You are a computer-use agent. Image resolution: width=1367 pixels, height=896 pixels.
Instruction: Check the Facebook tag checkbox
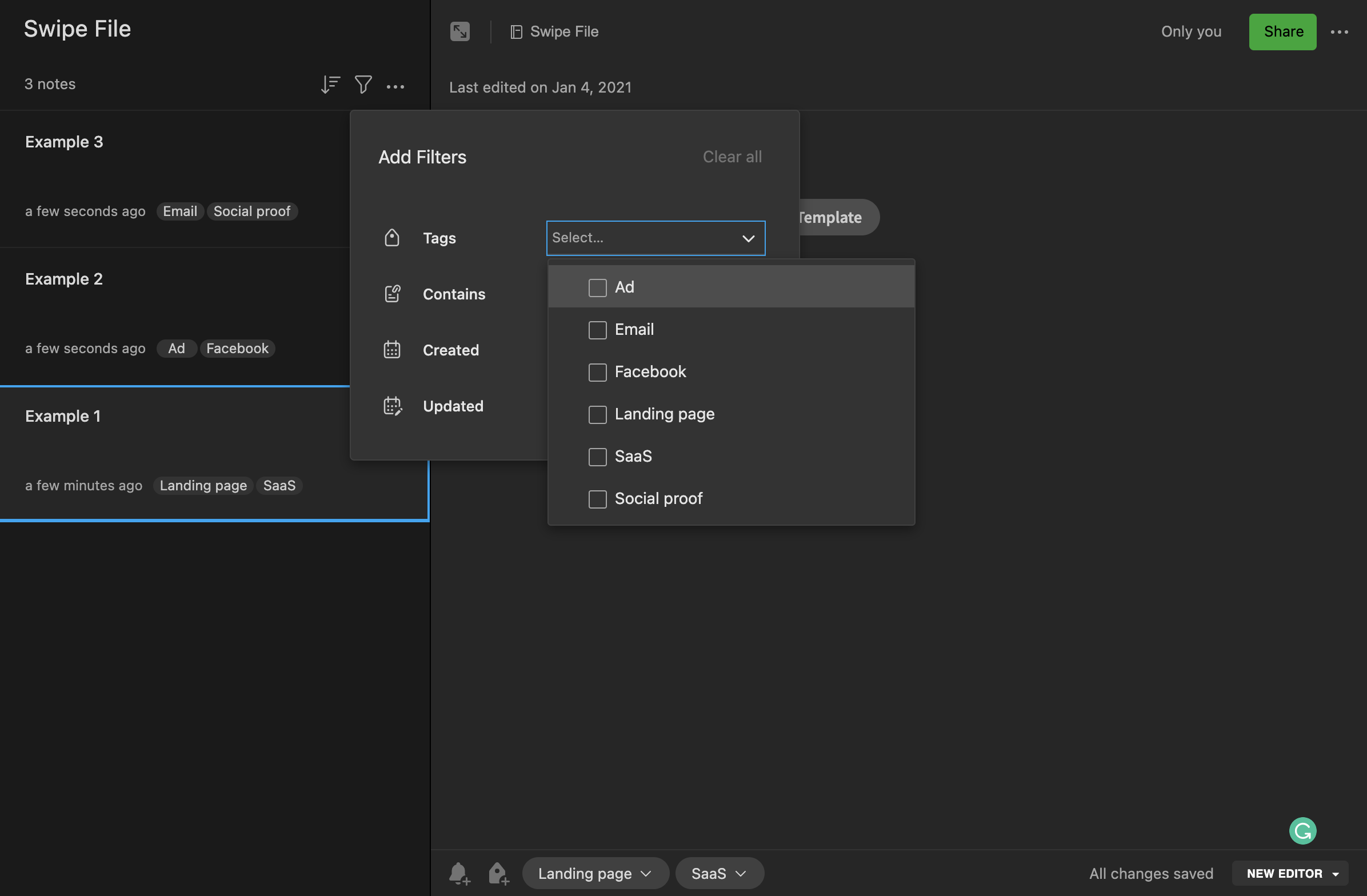pyautogui.click(x=597, y=372)
